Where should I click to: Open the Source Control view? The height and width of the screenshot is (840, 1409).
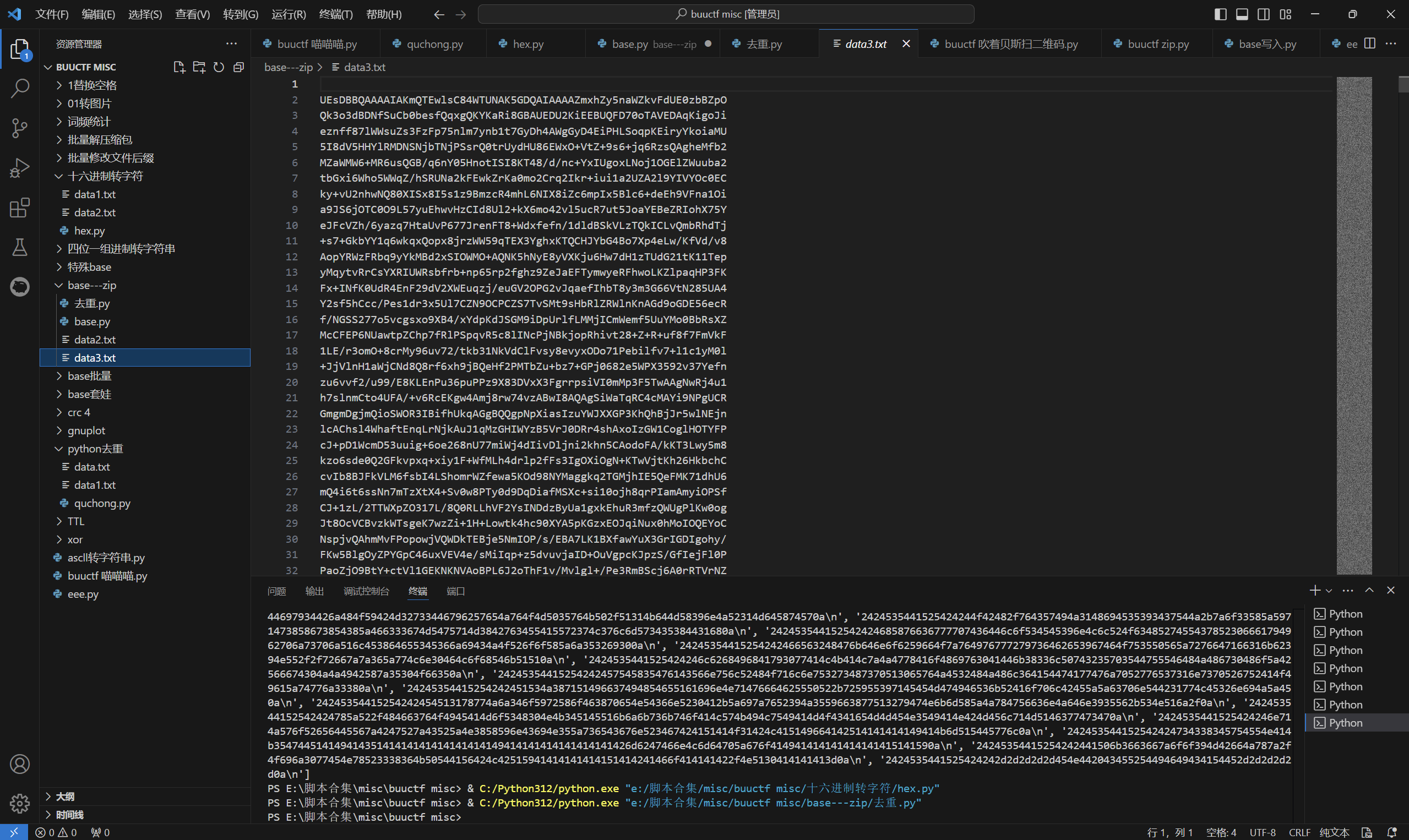pyautogui.click(x=20, y=128)
